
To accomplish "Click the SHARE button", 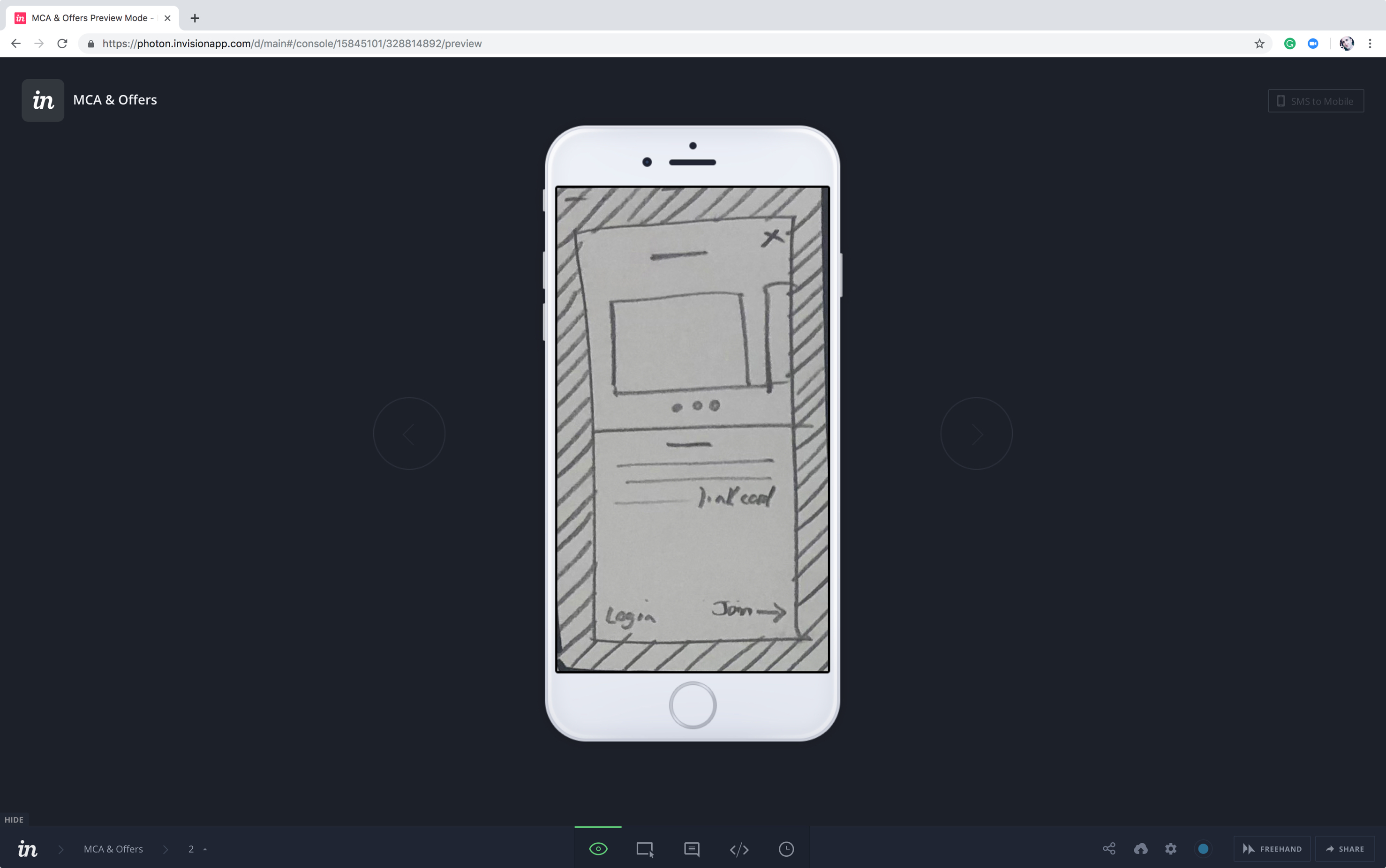I will pos(1345,848).
